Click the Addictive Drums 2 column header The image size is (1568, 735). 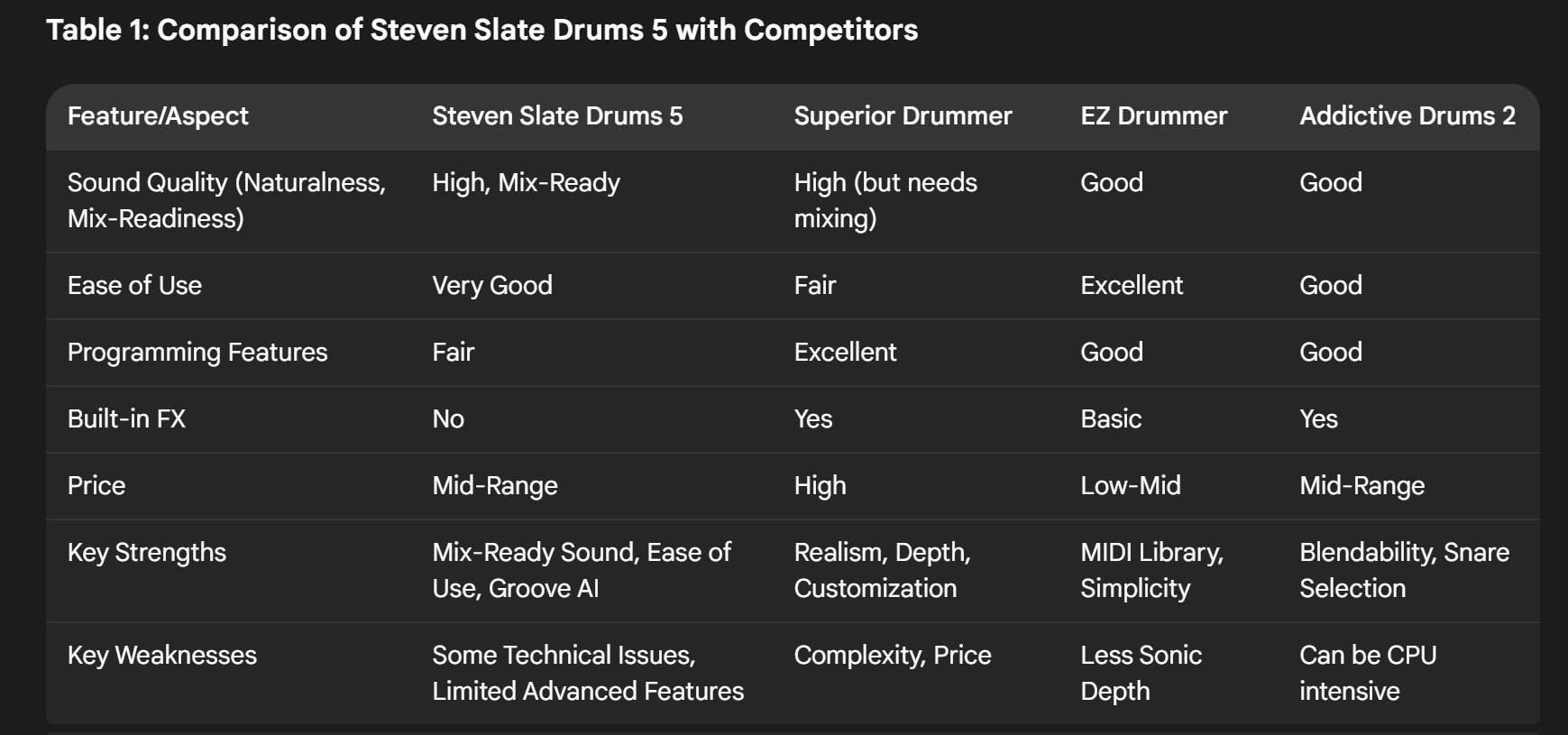pyautogui.click(x=1407, y=116)
